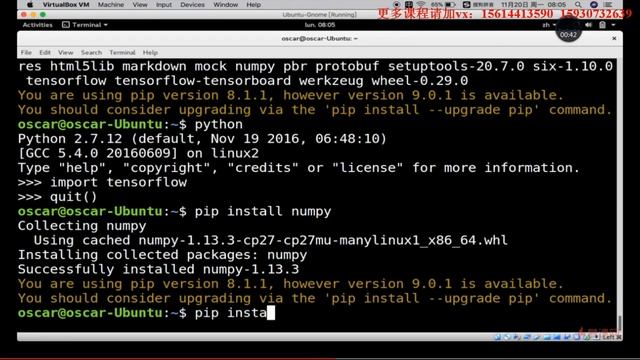Screen dimensions: 640x360
Task: Click the input method icon in the Mac menu bar
Action: pyautogui.click(x=467, y=4)
